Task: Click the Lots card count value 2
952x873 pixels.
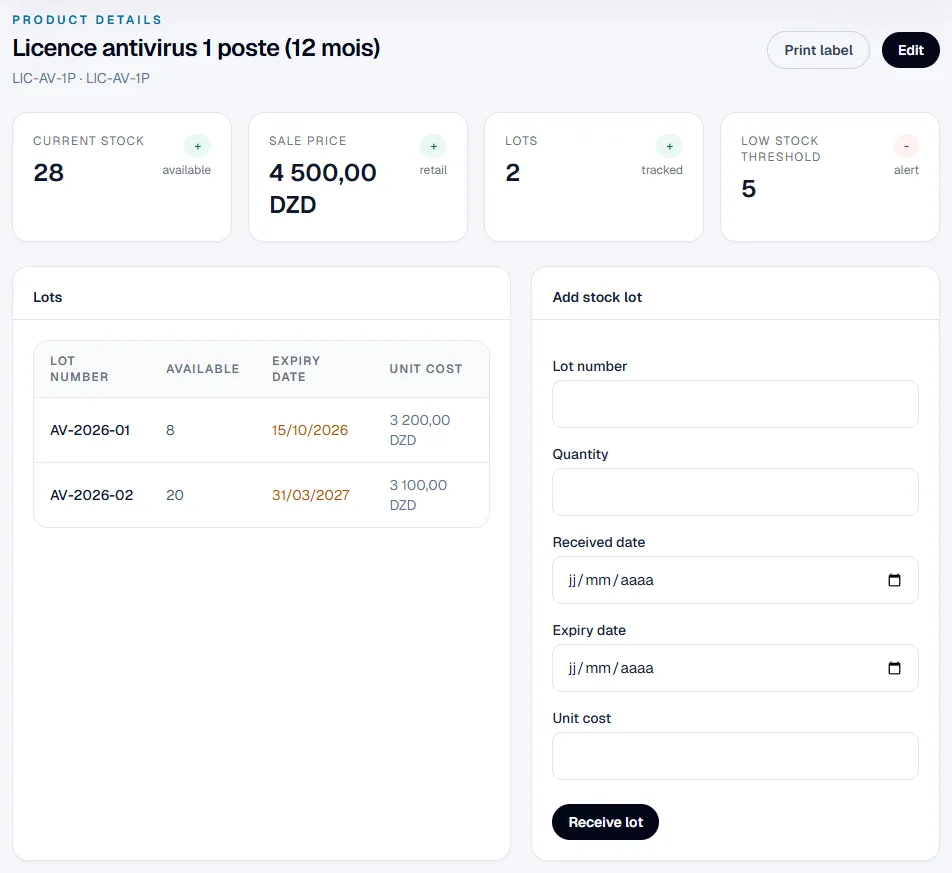Action: pos(512,172)
